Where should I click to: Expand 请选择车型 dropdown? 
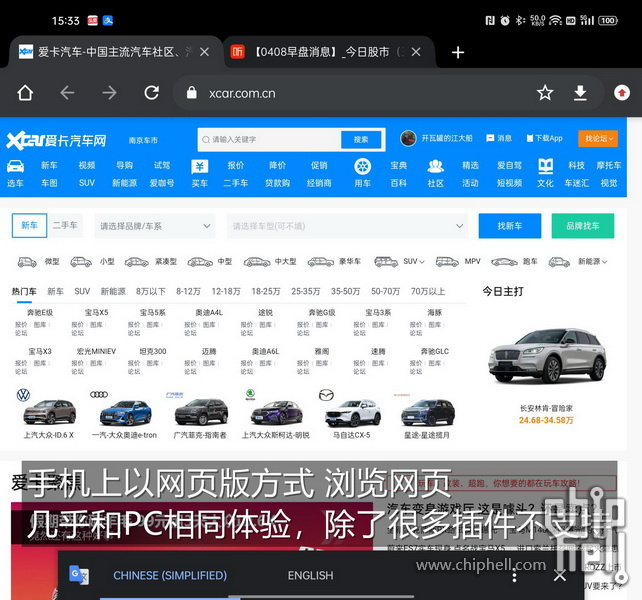tap(348, 226)
